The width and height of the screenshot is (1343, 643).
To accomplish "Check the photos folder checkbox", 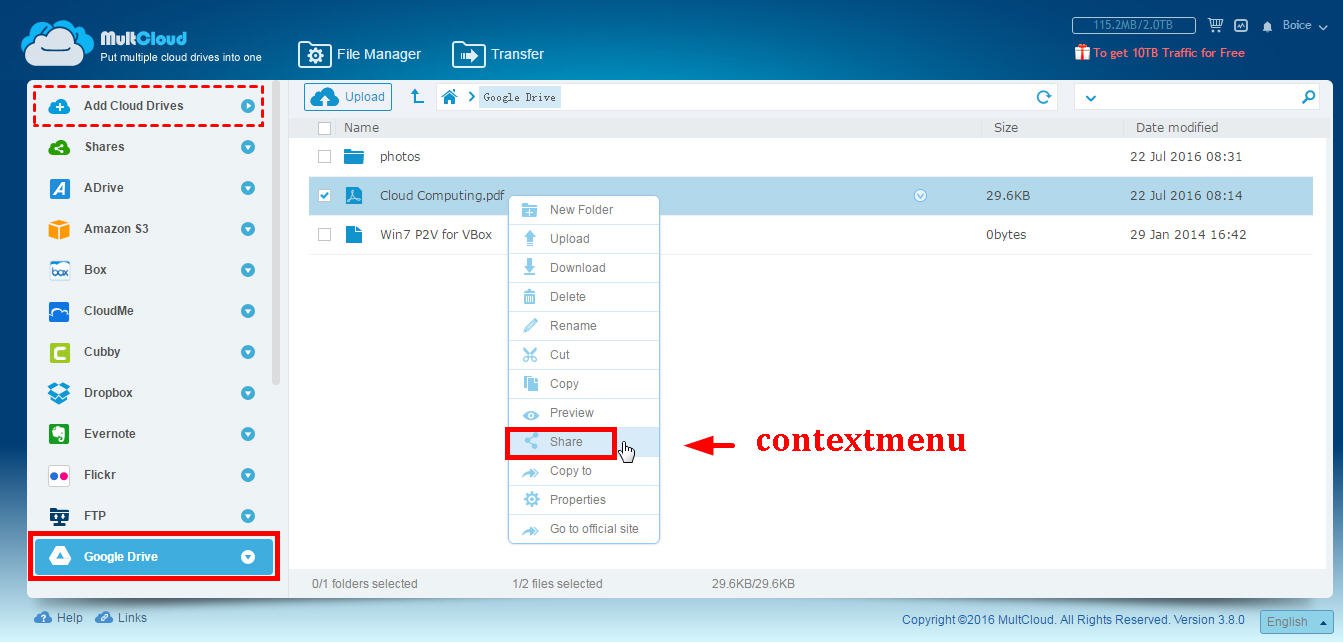I will coord(324,157).
